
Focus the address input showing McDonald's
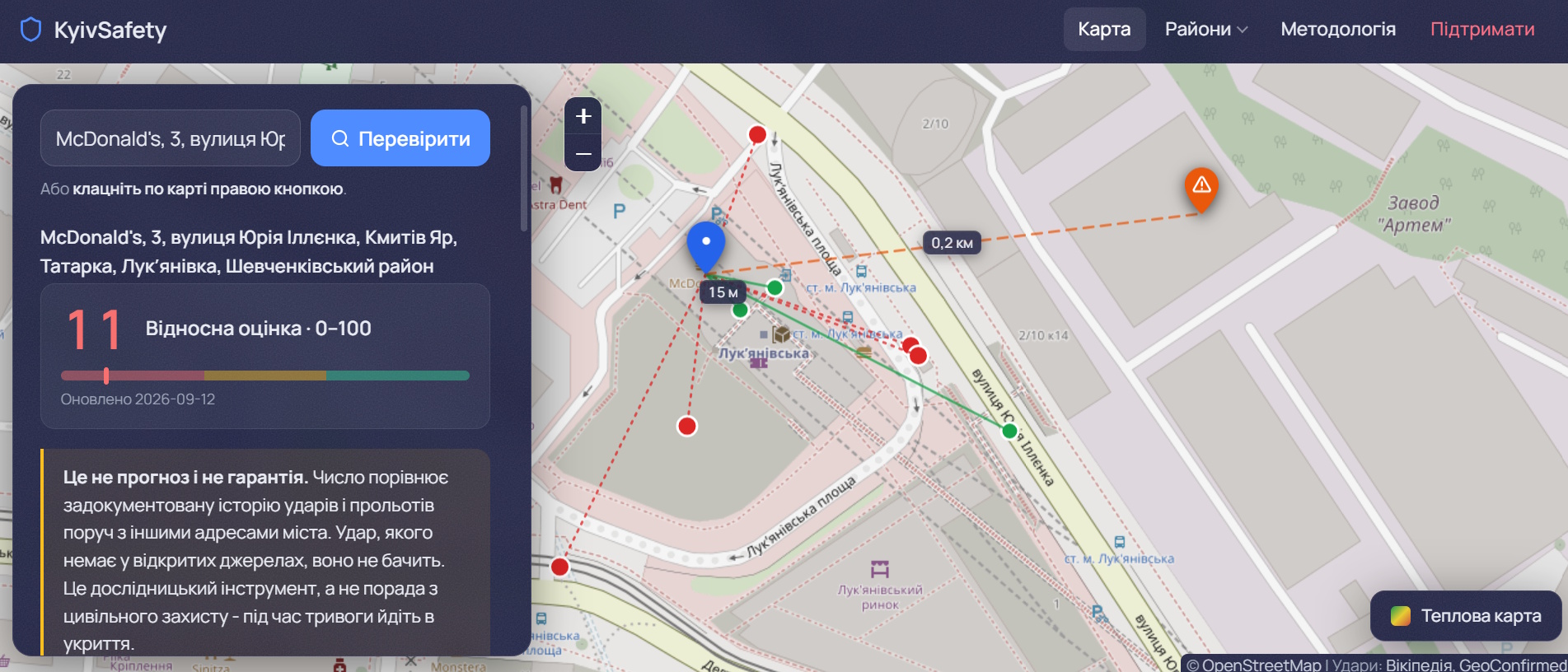point(171,138)
